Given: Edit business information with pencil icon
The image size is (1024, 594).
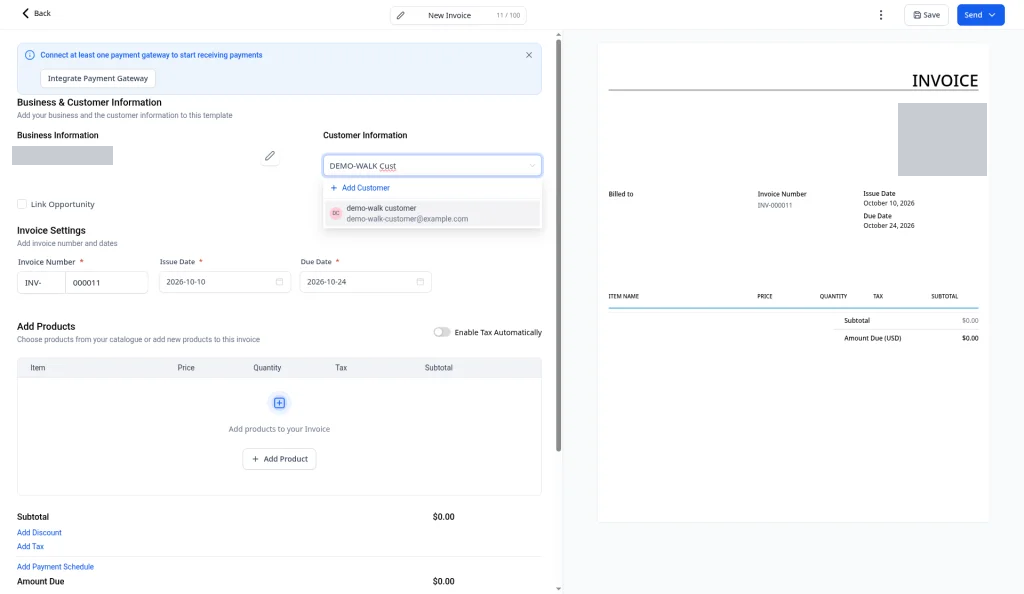Looking at the screenshot, I should [270, 156].
